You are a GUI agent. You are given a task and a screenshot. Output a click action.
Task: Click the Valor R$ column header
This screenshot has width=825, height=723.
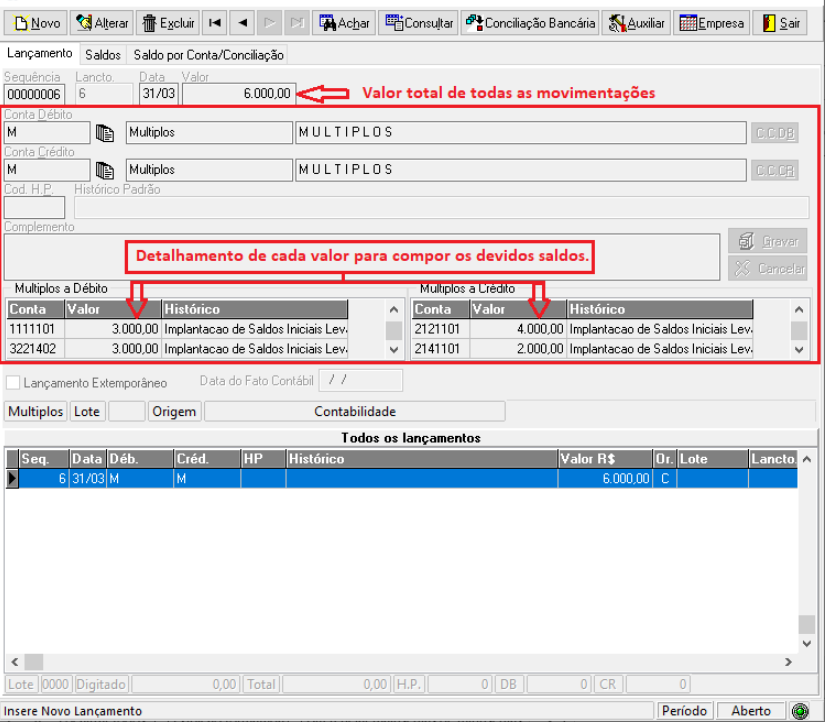tap(605, 459)
